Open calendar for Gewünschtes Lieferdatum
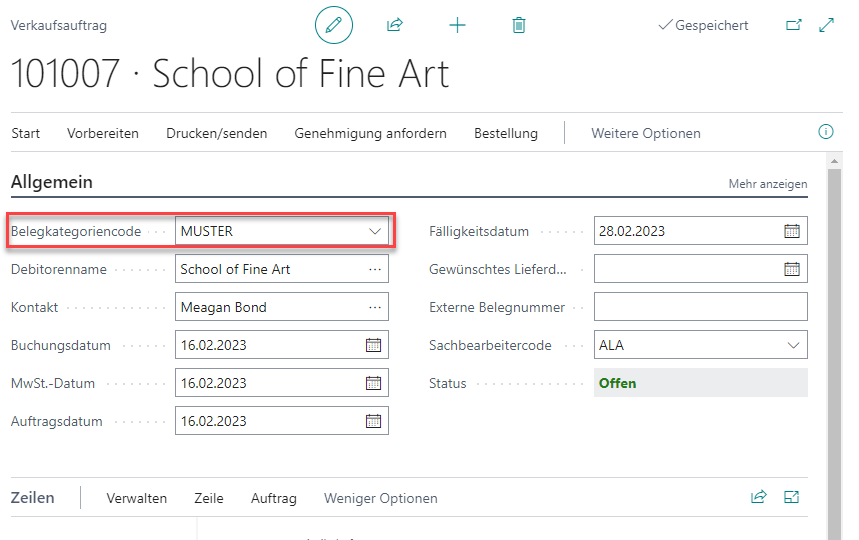 [x=792, y=269]
